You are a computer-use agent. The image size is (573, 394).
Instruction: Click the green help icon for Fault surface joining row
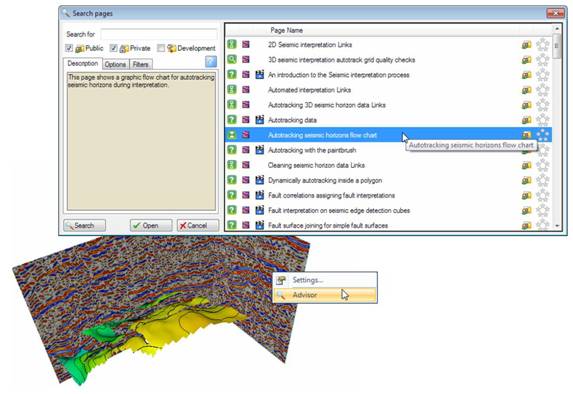(232, 225)
